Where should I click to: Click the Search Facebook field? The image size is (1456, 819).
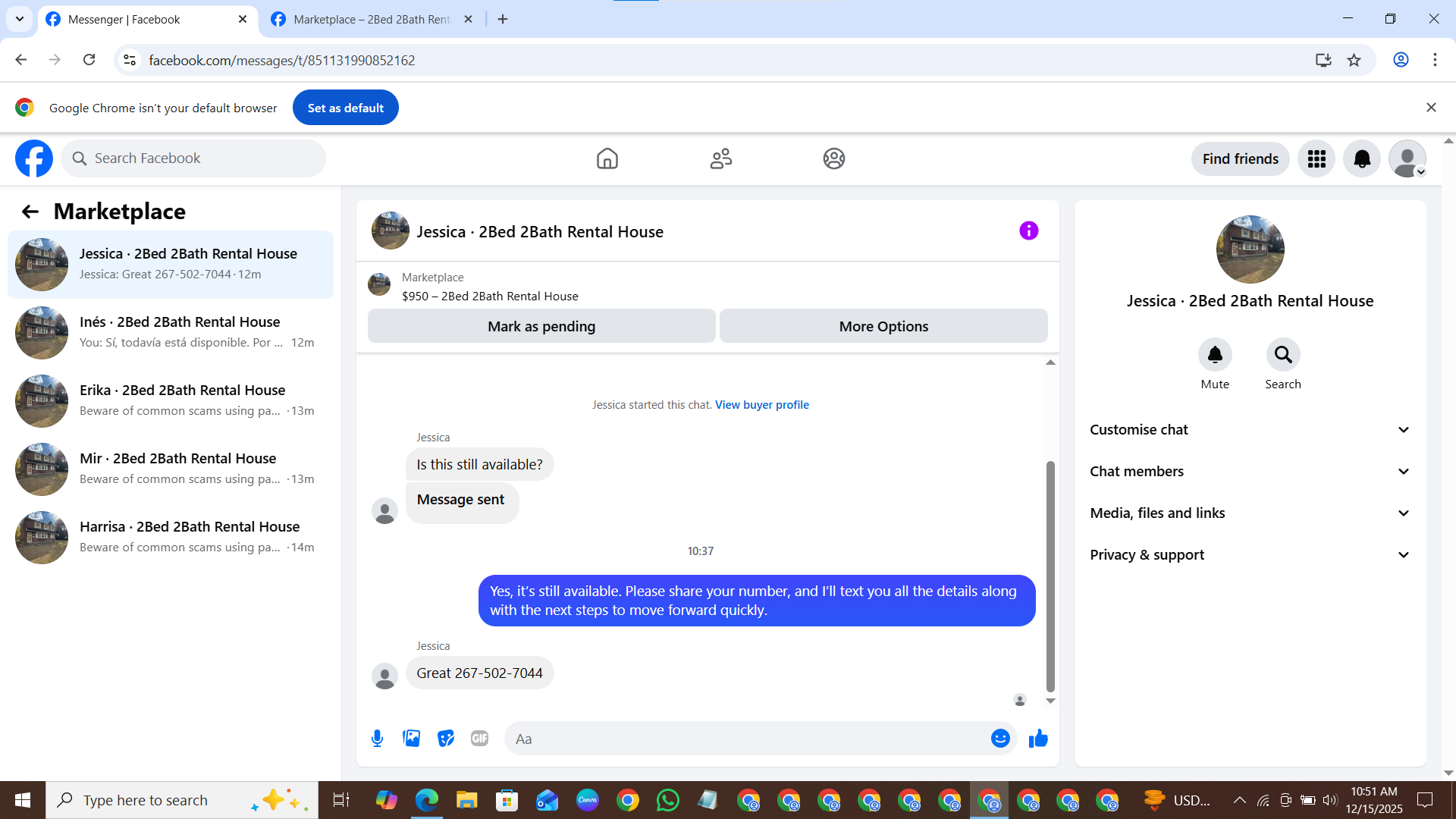(193, 158)
